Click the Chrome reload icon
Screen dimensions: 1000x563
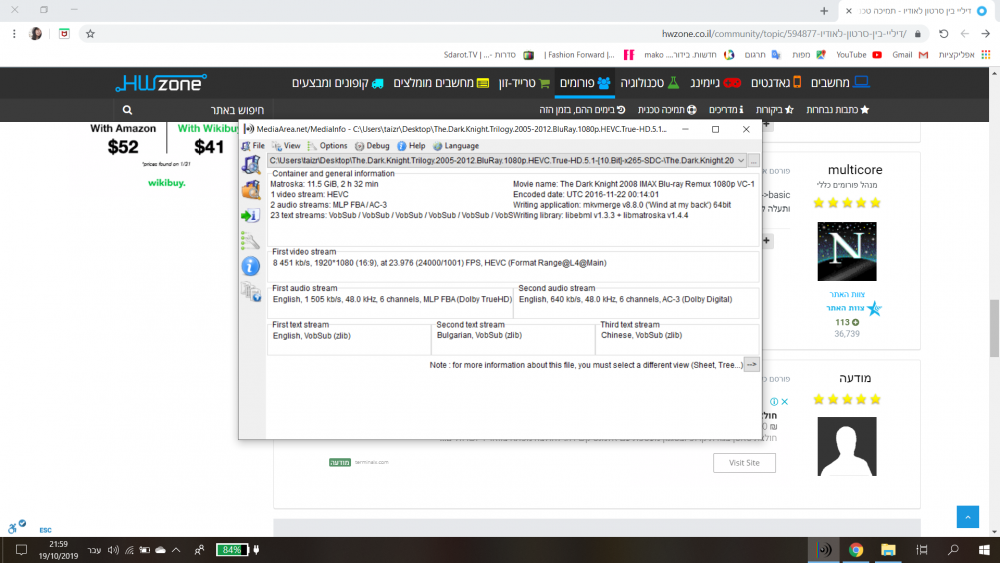[943, 34]
